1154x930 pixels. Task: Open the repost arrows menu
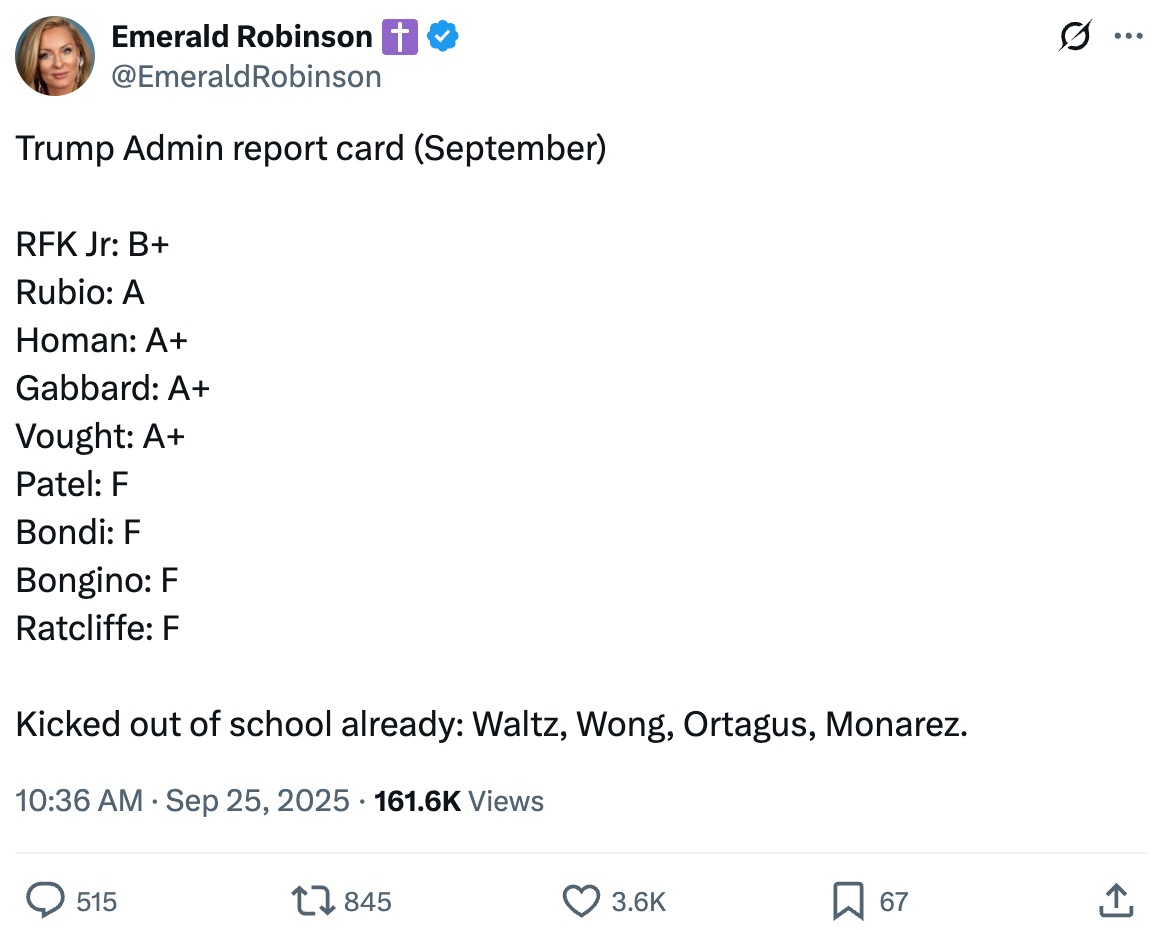point(313,901)
